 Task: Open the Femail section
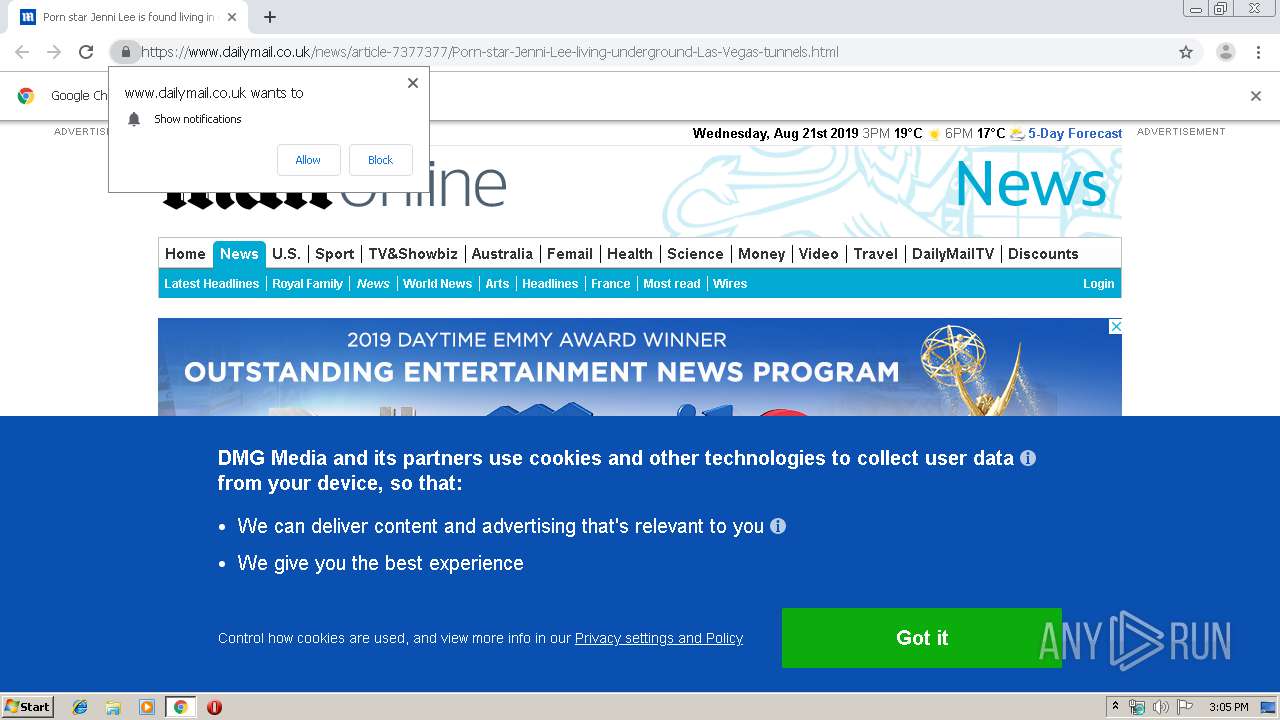570,254
